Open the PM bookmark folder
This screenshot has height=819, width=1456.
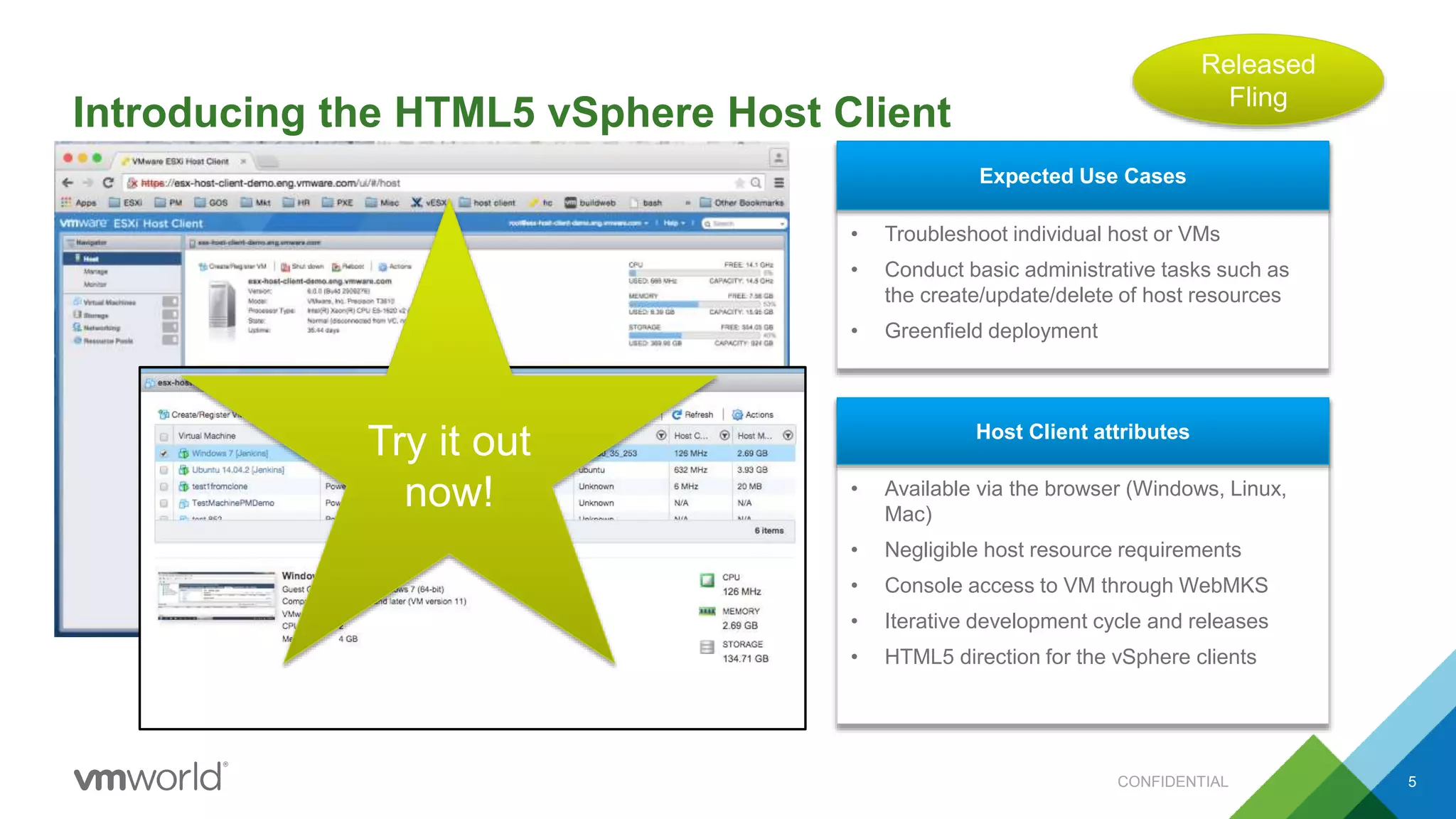pos(168,203)
